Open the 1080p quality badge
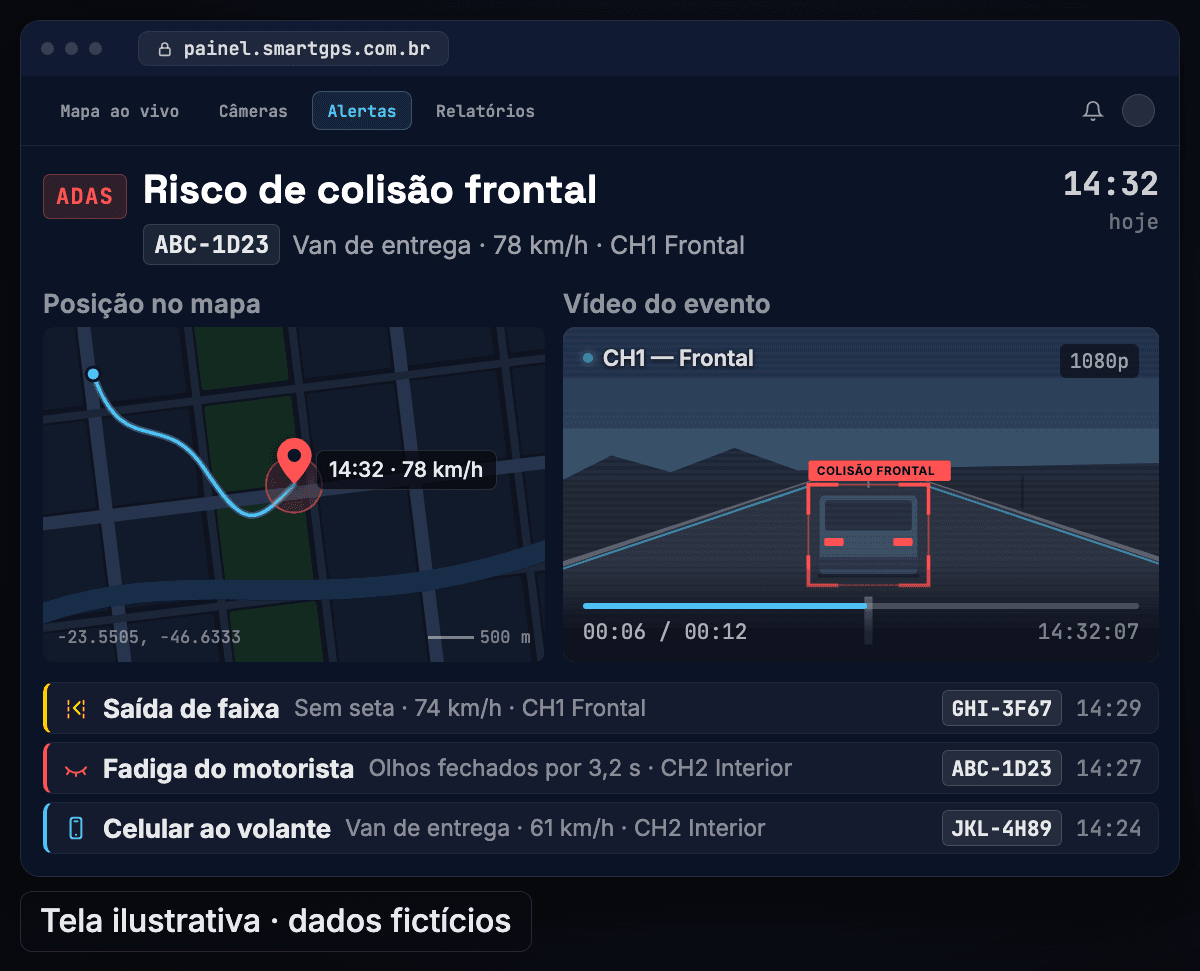The width and height of the screenshot is (1200, 971). [1099, 361]
